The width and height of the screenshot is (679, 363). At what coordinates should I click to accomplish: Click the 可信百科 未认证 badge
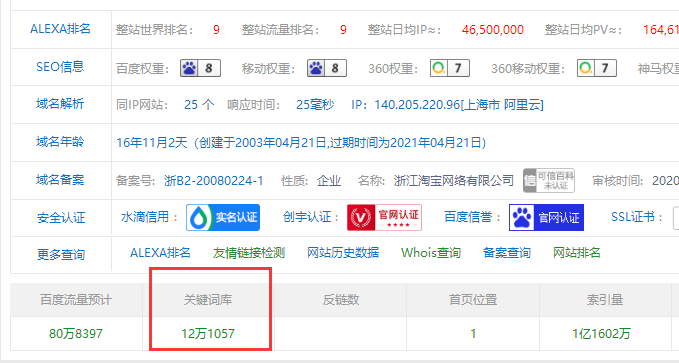tap(549, 180)
